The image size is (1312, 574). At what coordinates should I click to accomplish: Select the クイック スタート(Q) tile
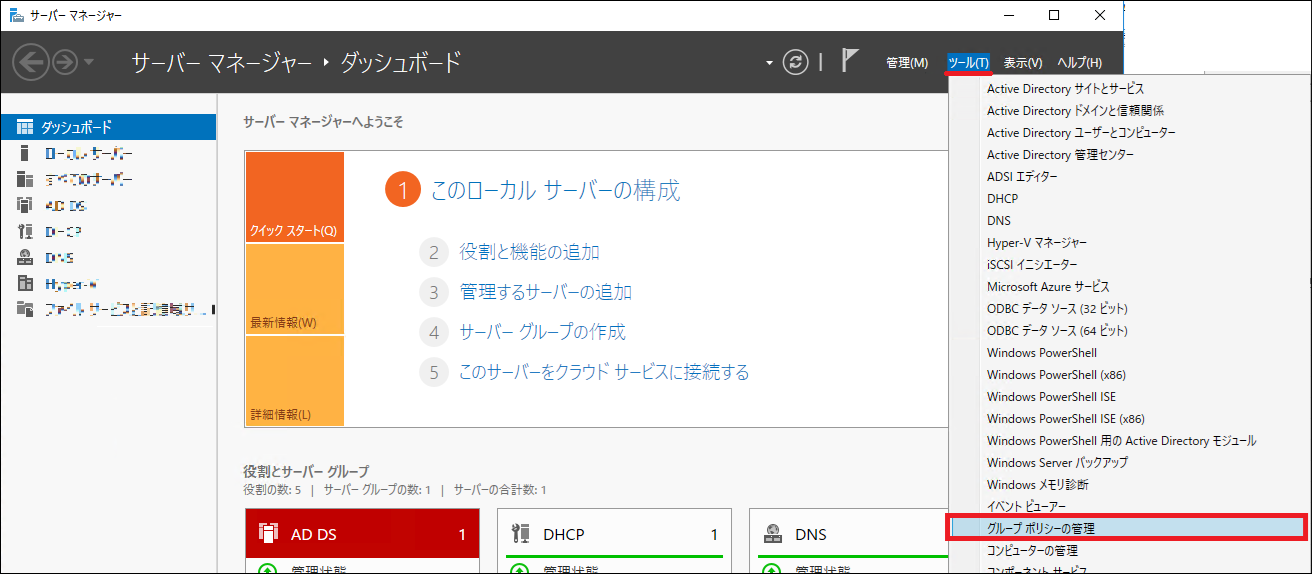coord(294,198)
